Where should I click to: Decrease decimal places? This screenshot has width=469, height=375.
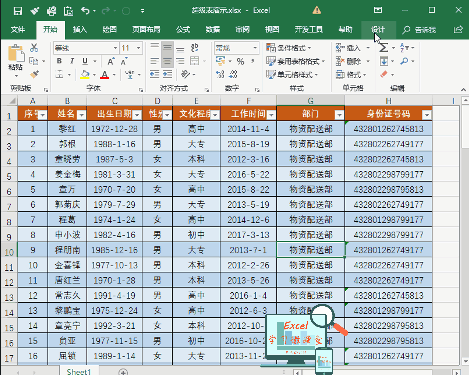[x=233, y=74]
